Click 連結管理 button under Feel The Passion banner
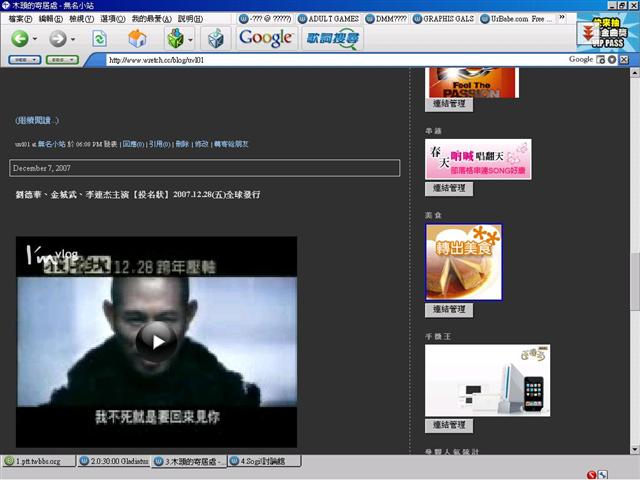The width and height of the screenshot is (640, 480). click(x=449, y=104)
